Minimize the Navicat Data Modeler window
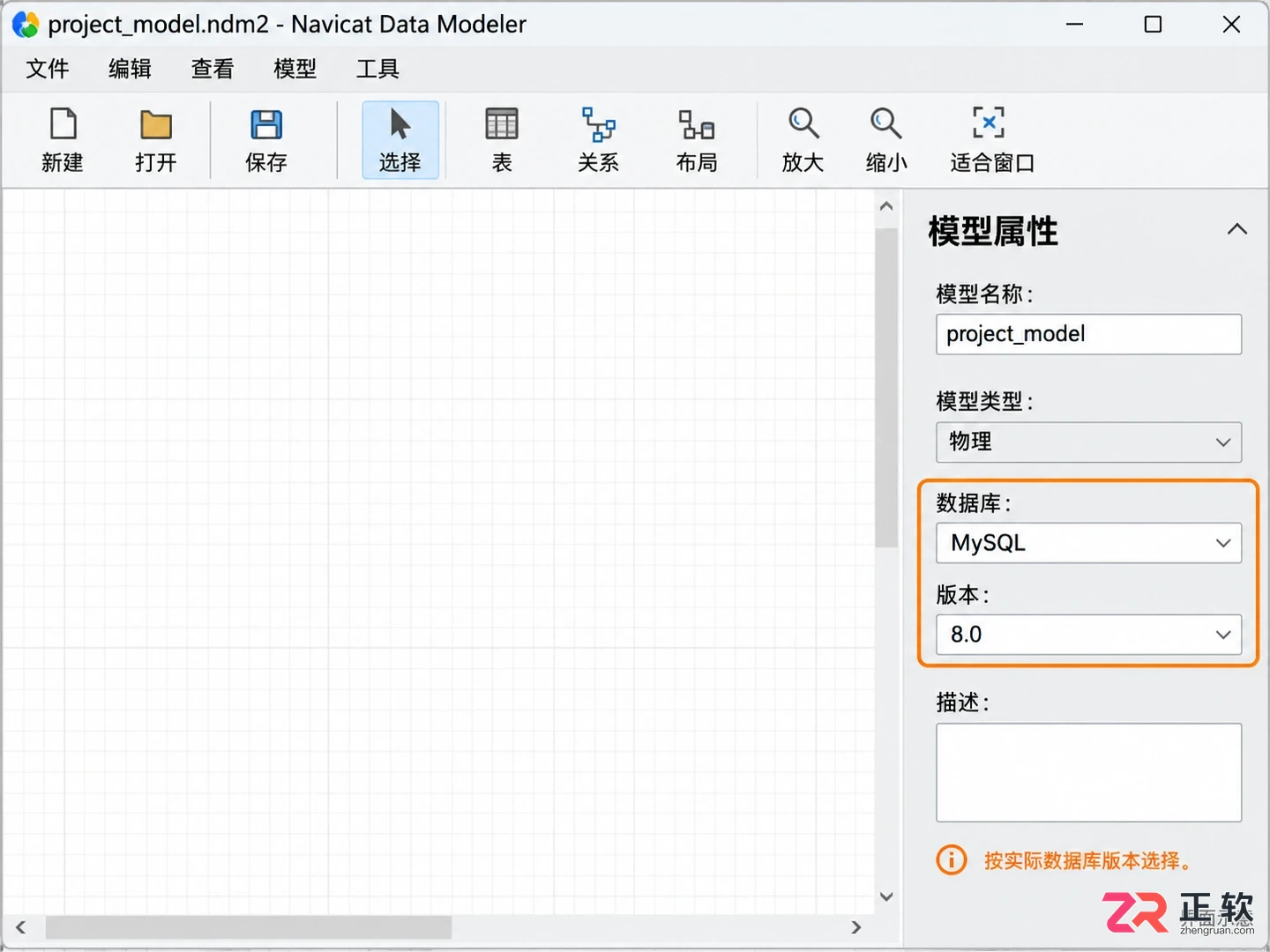 point(1074,25)
